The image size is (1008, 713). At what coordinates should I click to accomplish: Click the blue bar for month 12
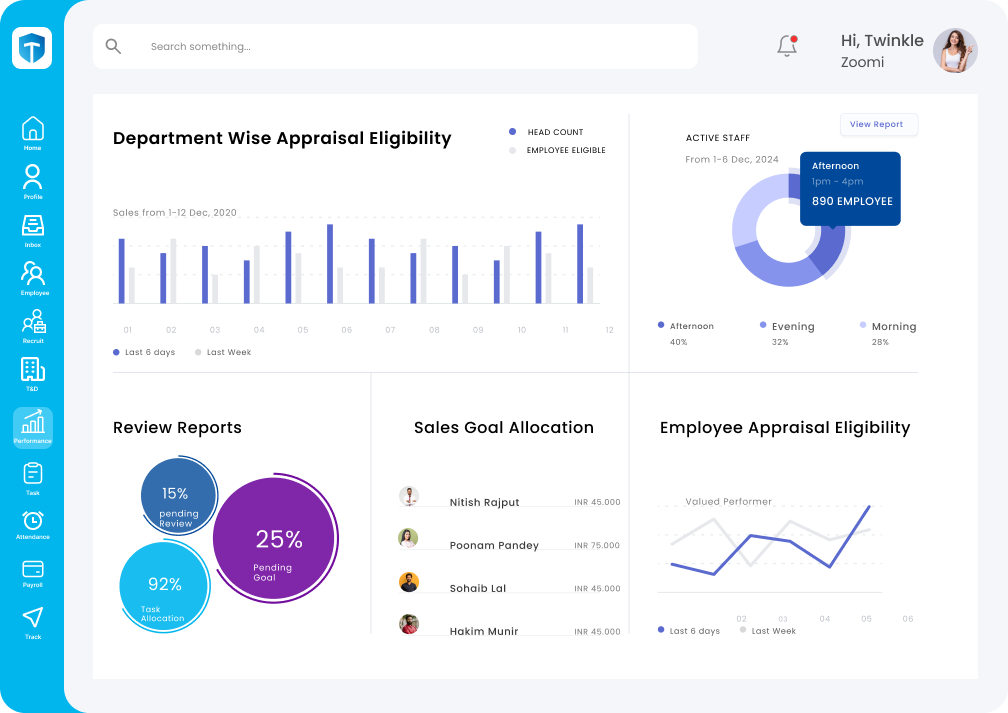pyautogui.click(x=580, y=264)
